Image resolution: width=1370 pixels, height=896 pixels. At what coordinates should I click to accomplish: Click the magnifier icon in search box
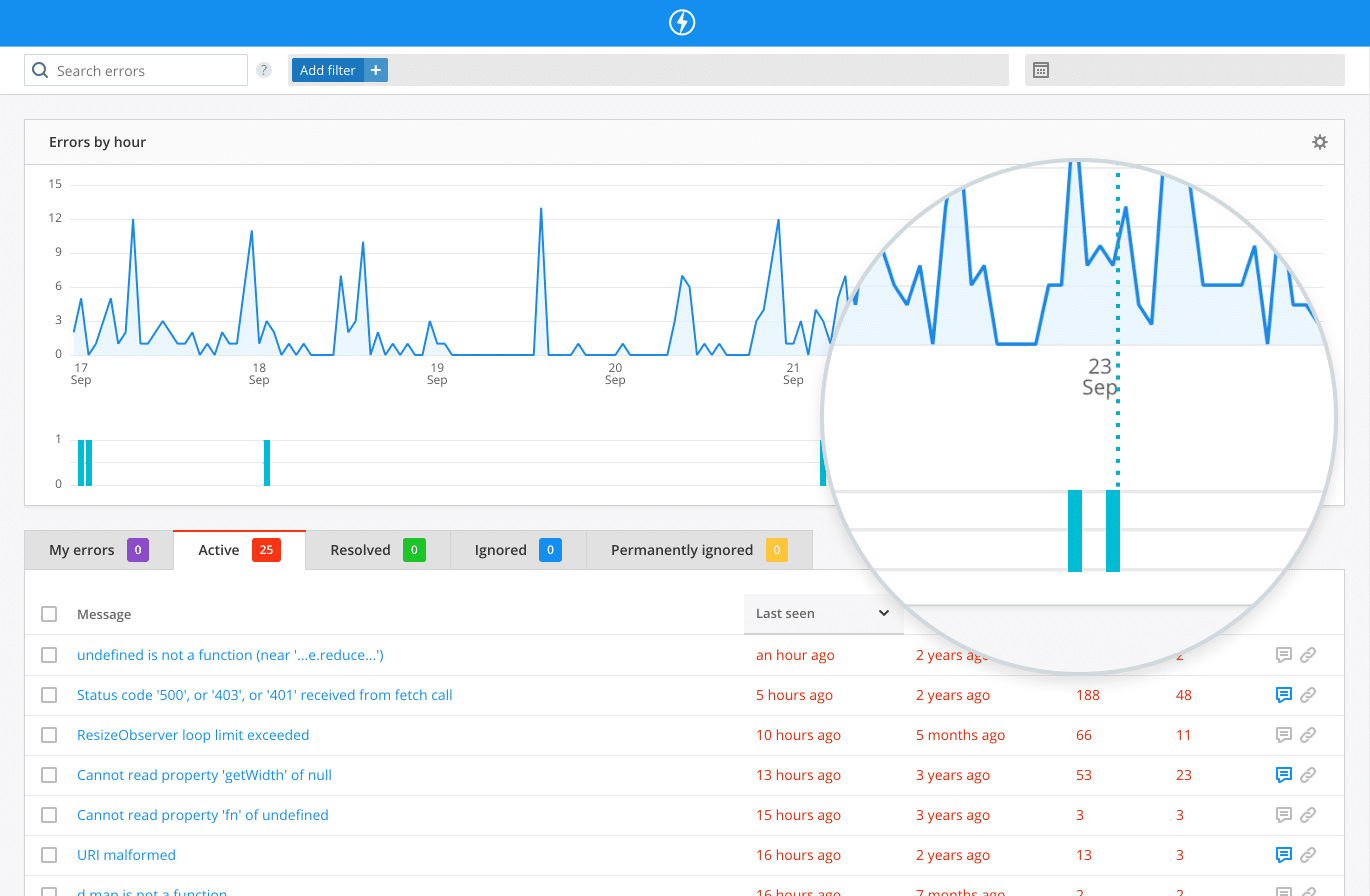(x=40, y=71)
